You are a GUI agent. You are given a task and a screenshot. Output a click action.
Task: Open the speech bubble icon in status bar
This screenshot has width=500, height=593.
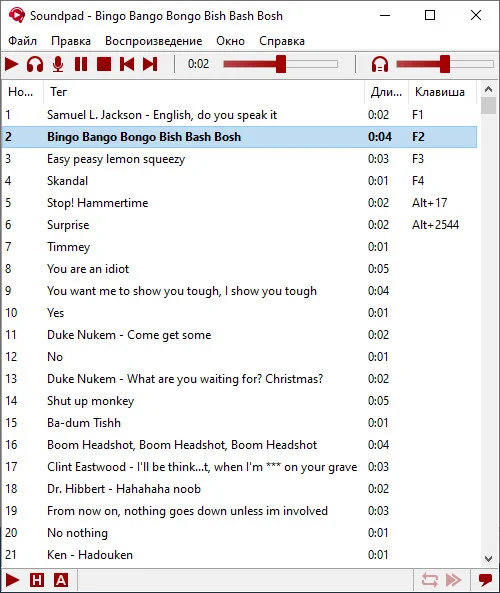(485, 579)
